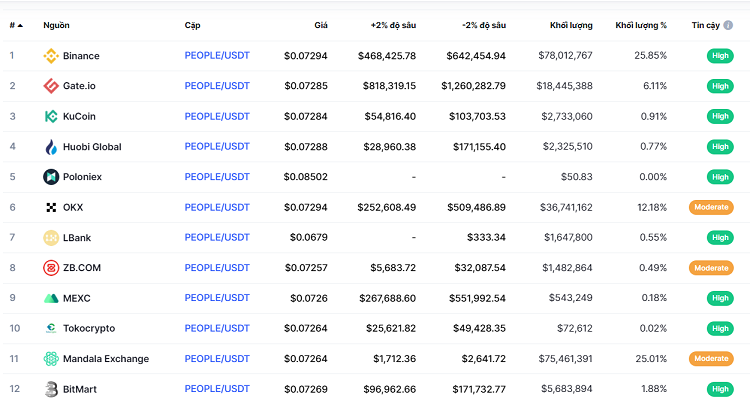
Task: Click the OKX logo icon
Action: tap(51, 208)
